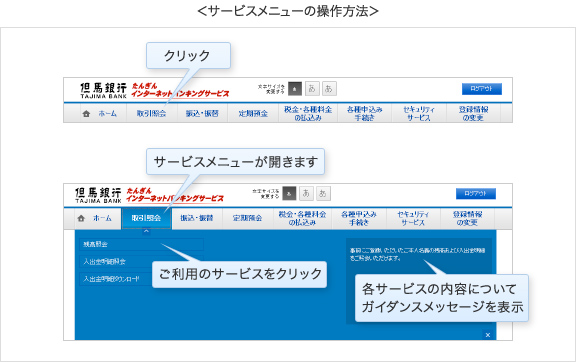Click the home icon in the lower expanded-menu screenshot
This screenshot has height=362, width=576.
click(x=81, y=218)
